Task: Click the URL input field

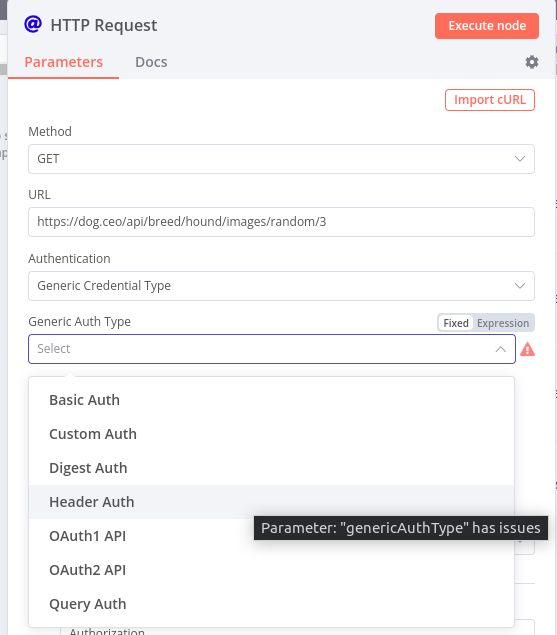Action: pos(281,222)
